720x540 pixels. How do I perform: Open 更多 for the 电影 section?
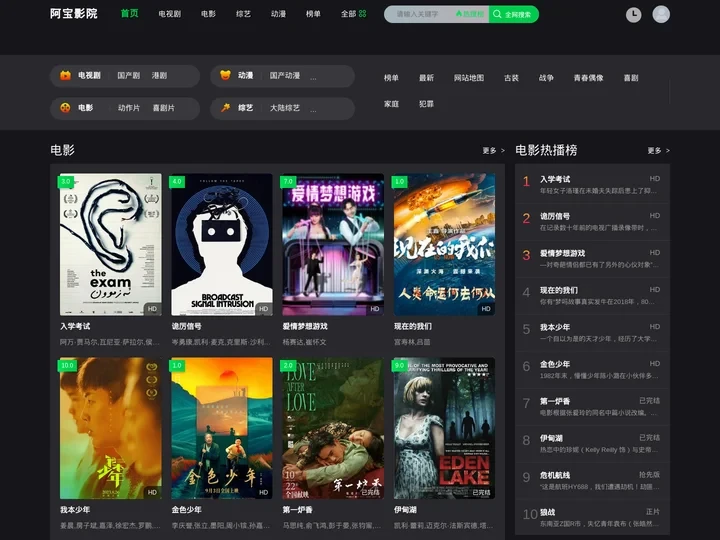coord(493,151)
